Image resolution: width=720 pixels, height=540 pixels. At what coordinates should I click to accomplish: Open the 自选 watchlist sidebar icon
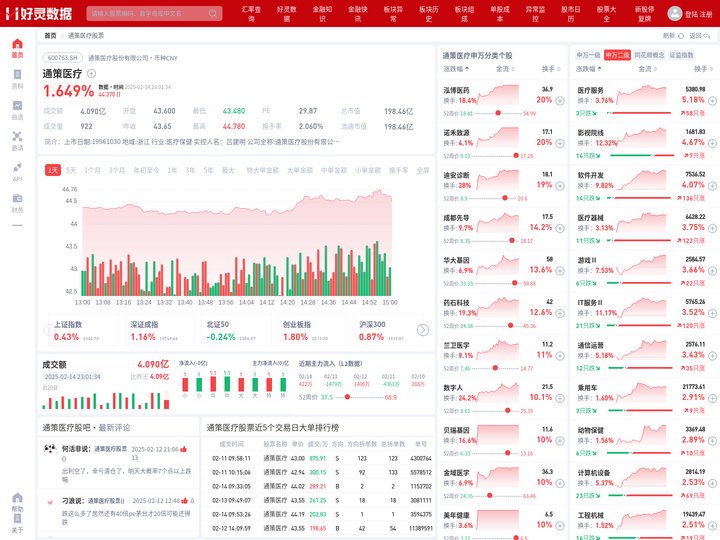(x=17, y=106)
